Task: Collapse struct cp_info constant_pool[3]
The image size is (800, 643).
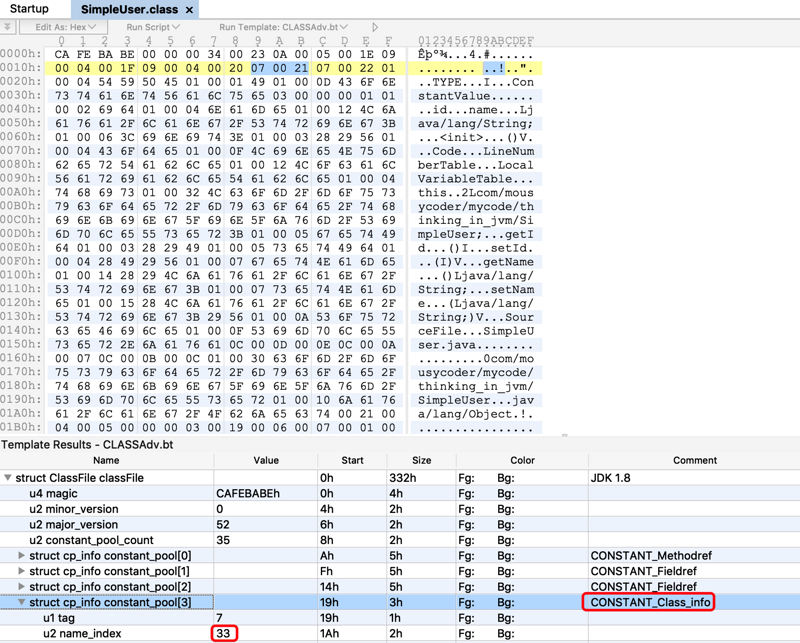Action: point(21,602)
